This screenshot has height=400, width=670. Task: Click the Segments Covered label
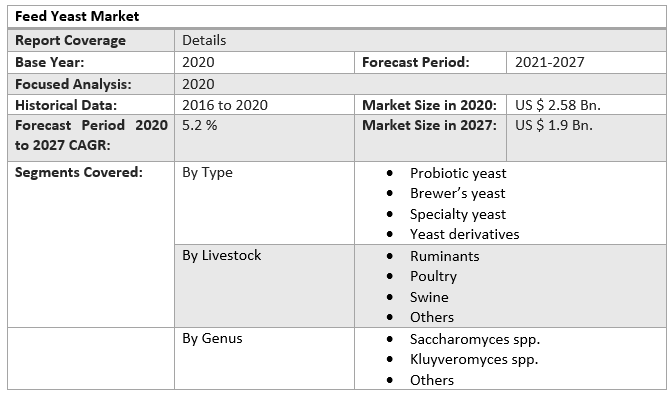tap(79, 172)
